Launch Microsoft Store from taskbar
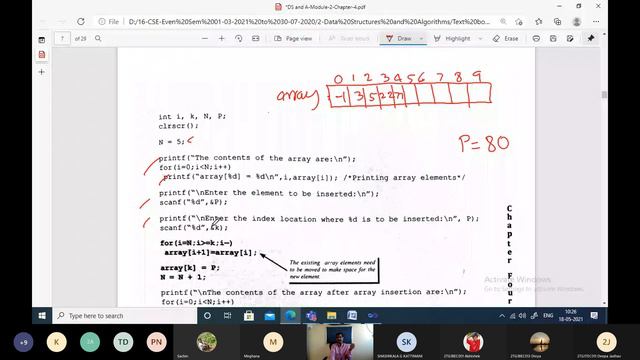 tap(249, 316)
